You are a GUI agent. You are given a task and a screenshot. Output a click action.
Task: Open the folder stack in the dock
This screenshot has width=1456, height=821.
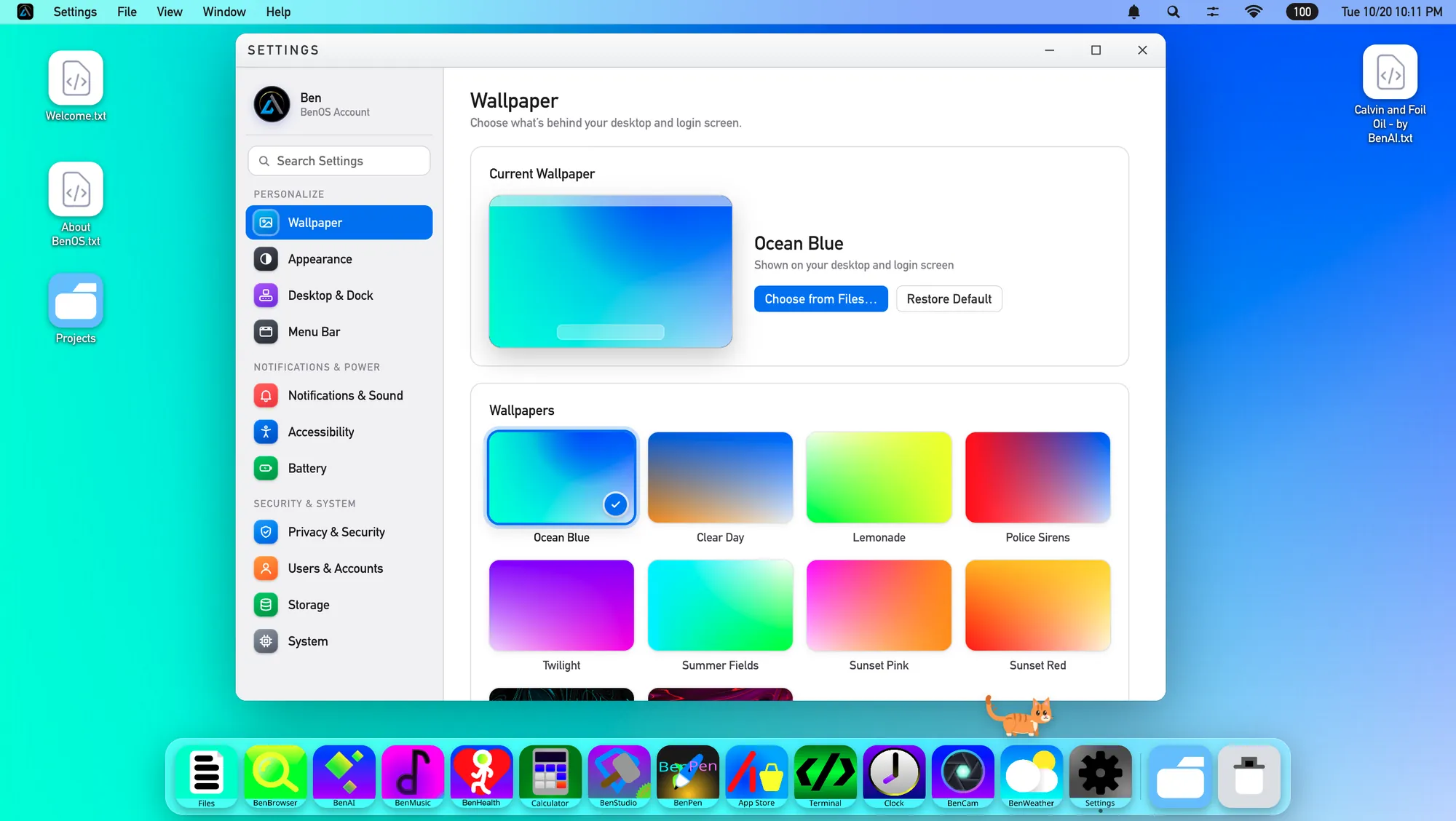point(1180,776)
